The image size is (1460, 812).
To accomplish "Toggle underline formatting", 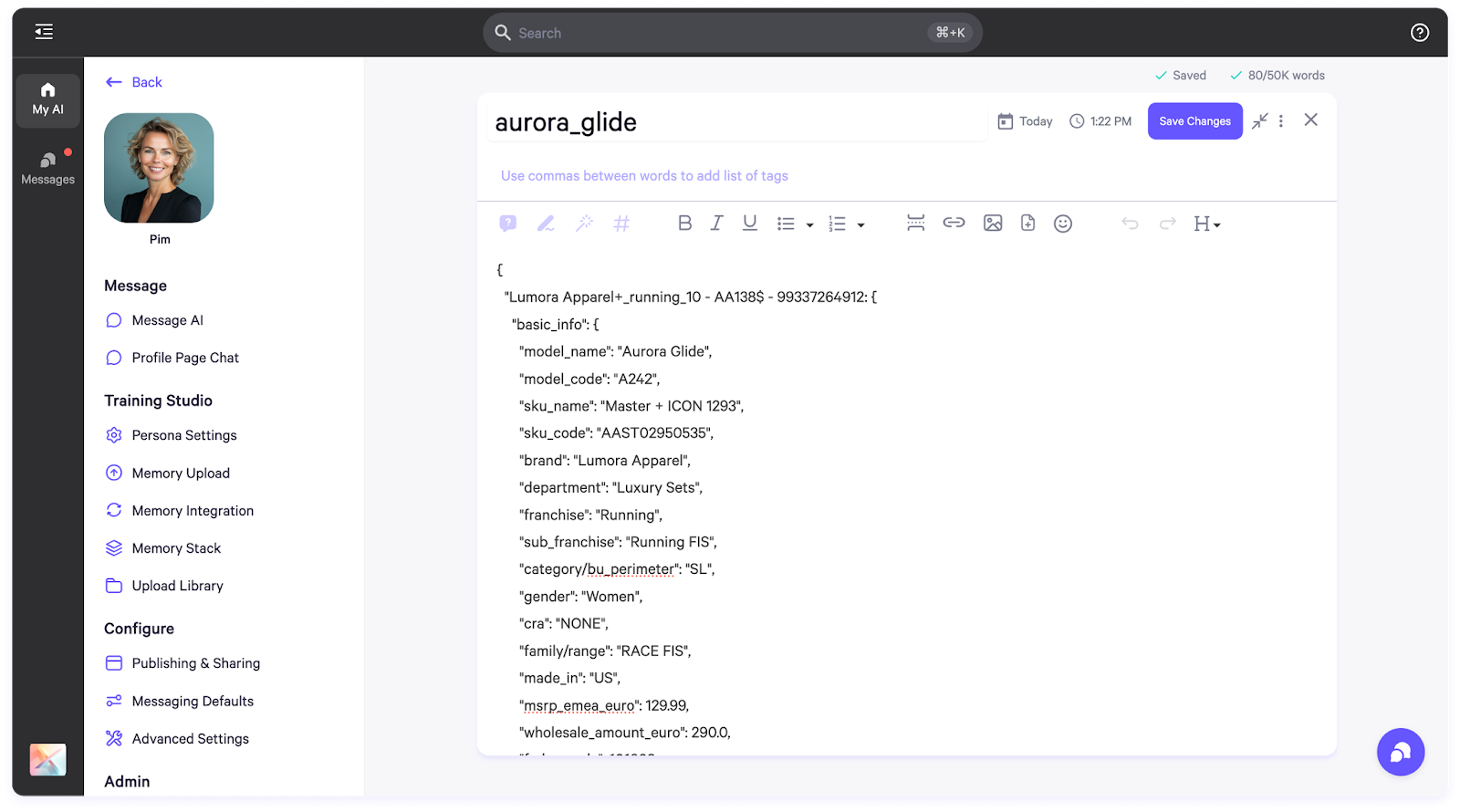I will [x=750, y=224].
